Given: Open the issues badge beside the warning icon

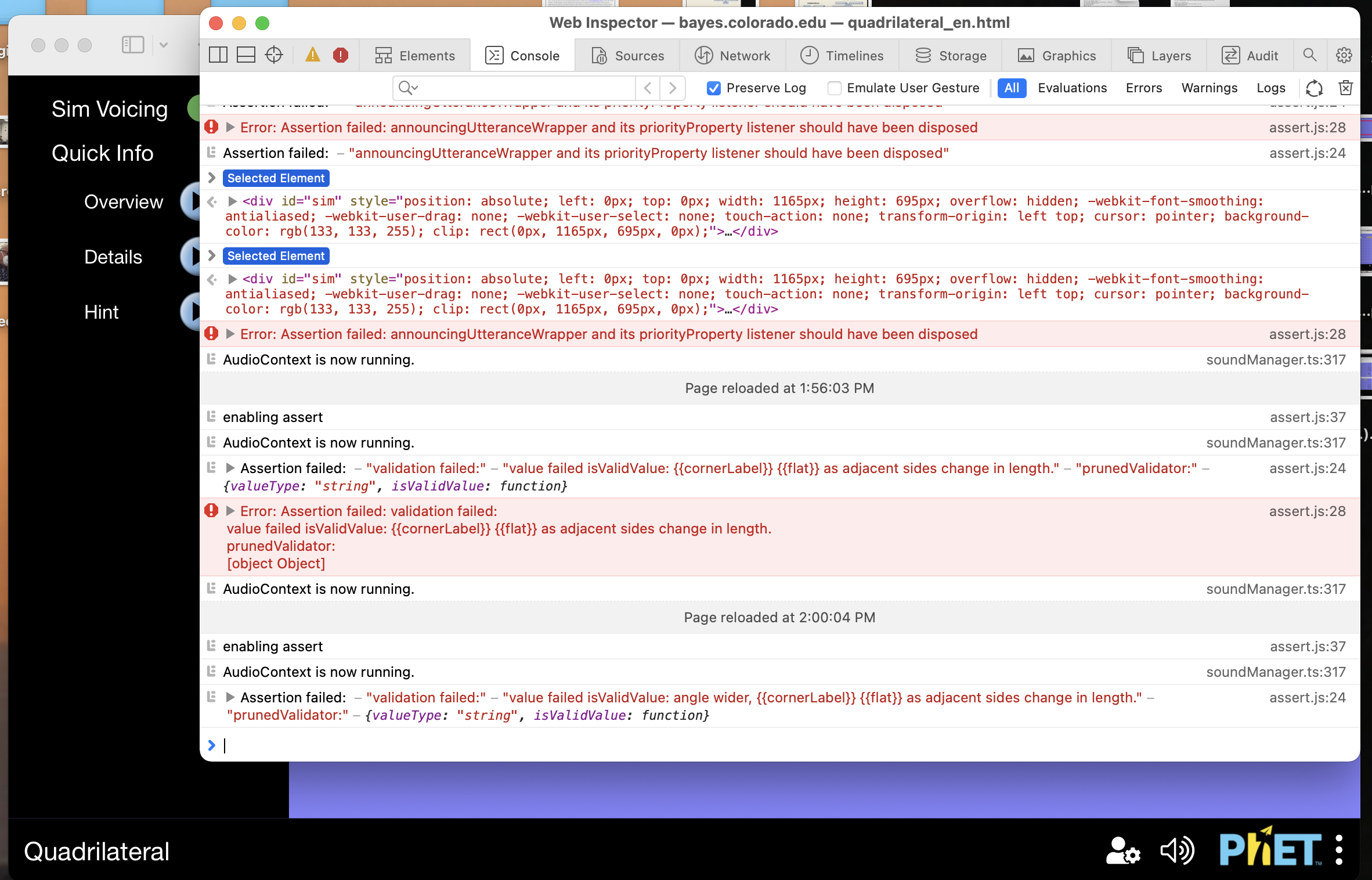Looking at the screenshot, I should tap(341, 55).
